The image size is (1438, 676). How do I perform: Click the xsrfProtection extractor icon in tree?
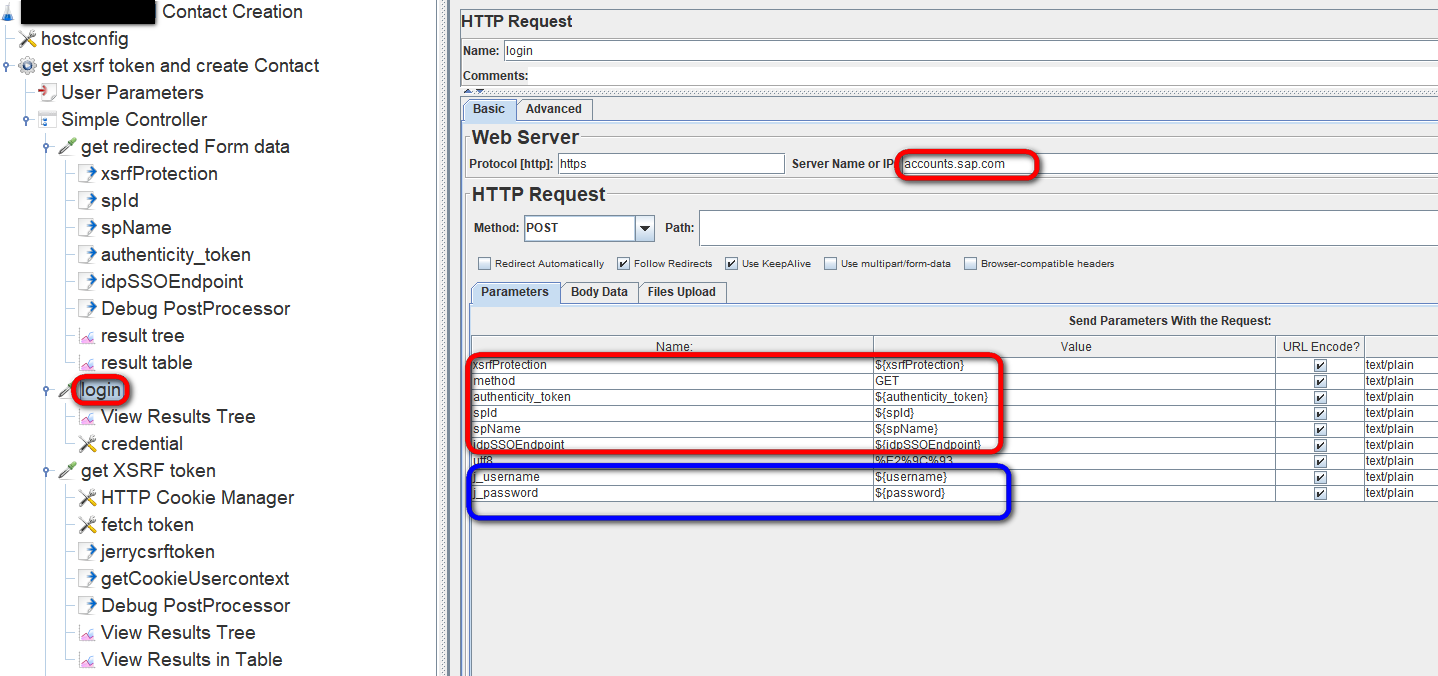tap(87, 174)
